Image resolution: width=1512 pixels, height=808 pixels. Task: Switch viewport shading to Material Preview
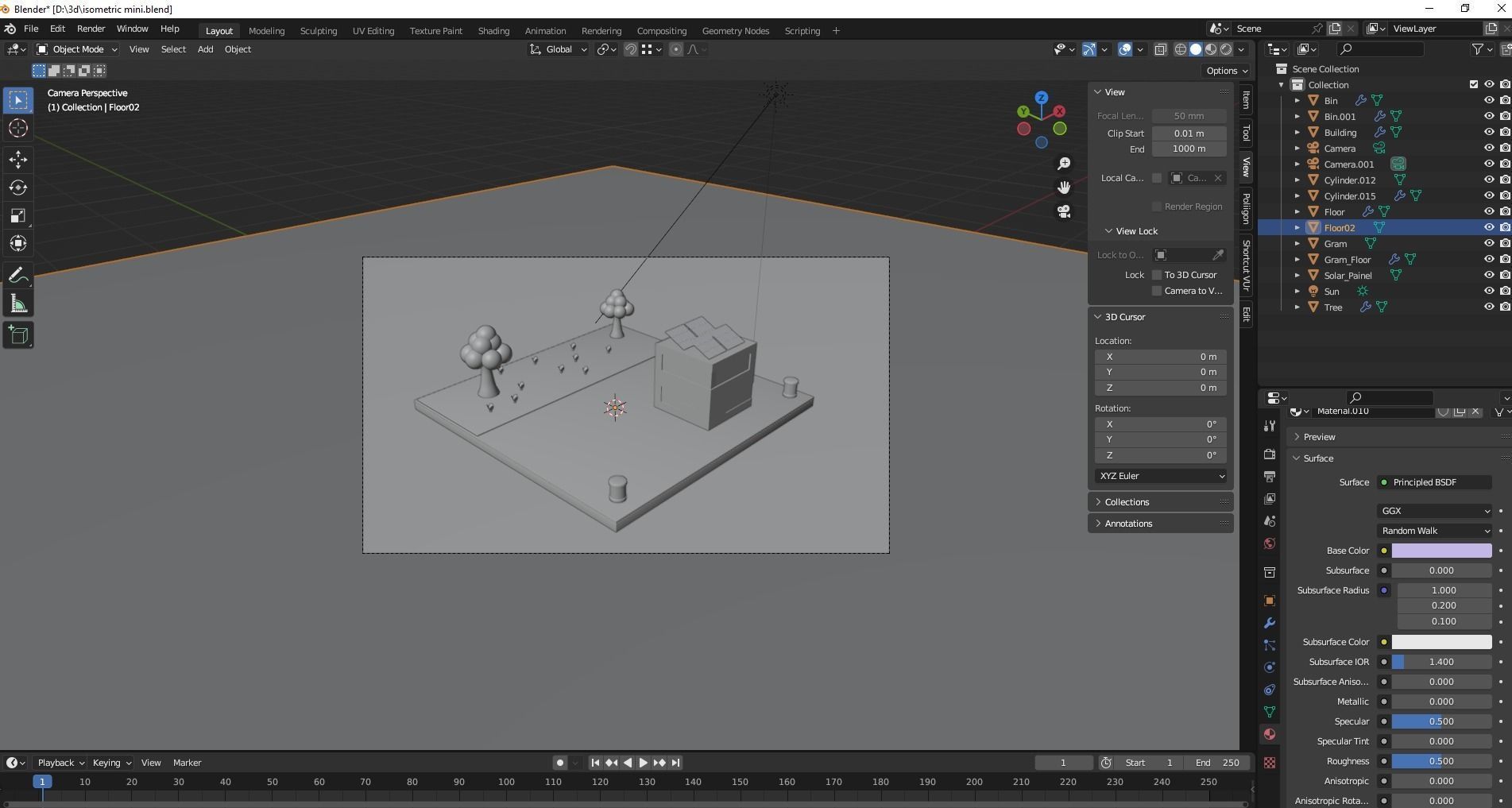pos(1211,49)
